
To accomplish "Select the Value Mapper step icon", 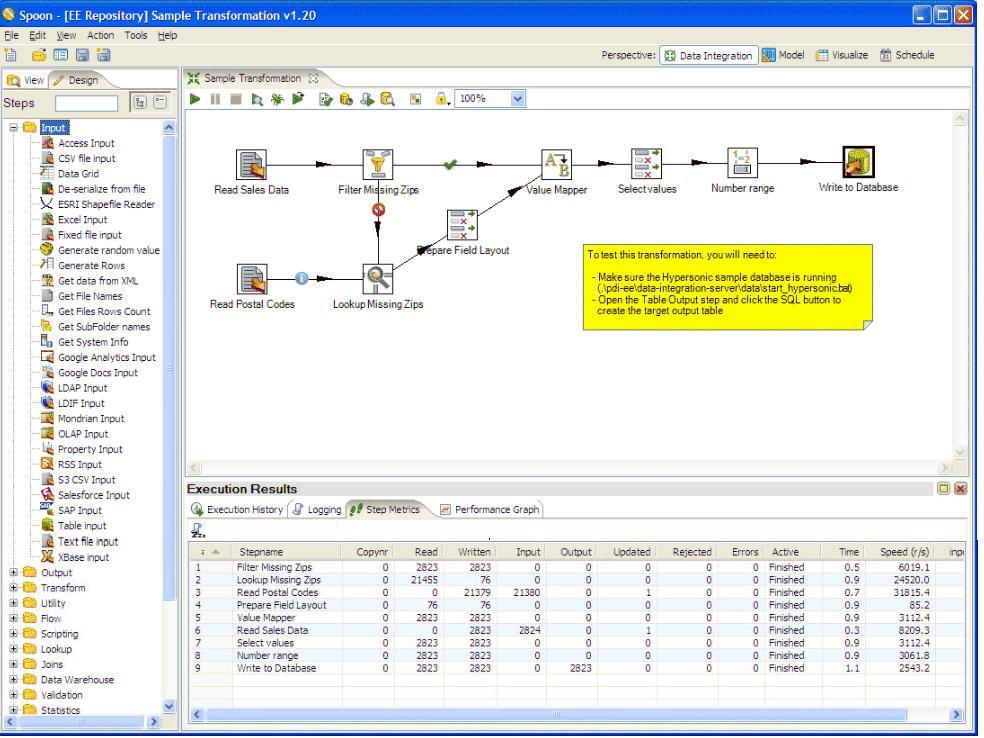I will [x=557, y=164].
